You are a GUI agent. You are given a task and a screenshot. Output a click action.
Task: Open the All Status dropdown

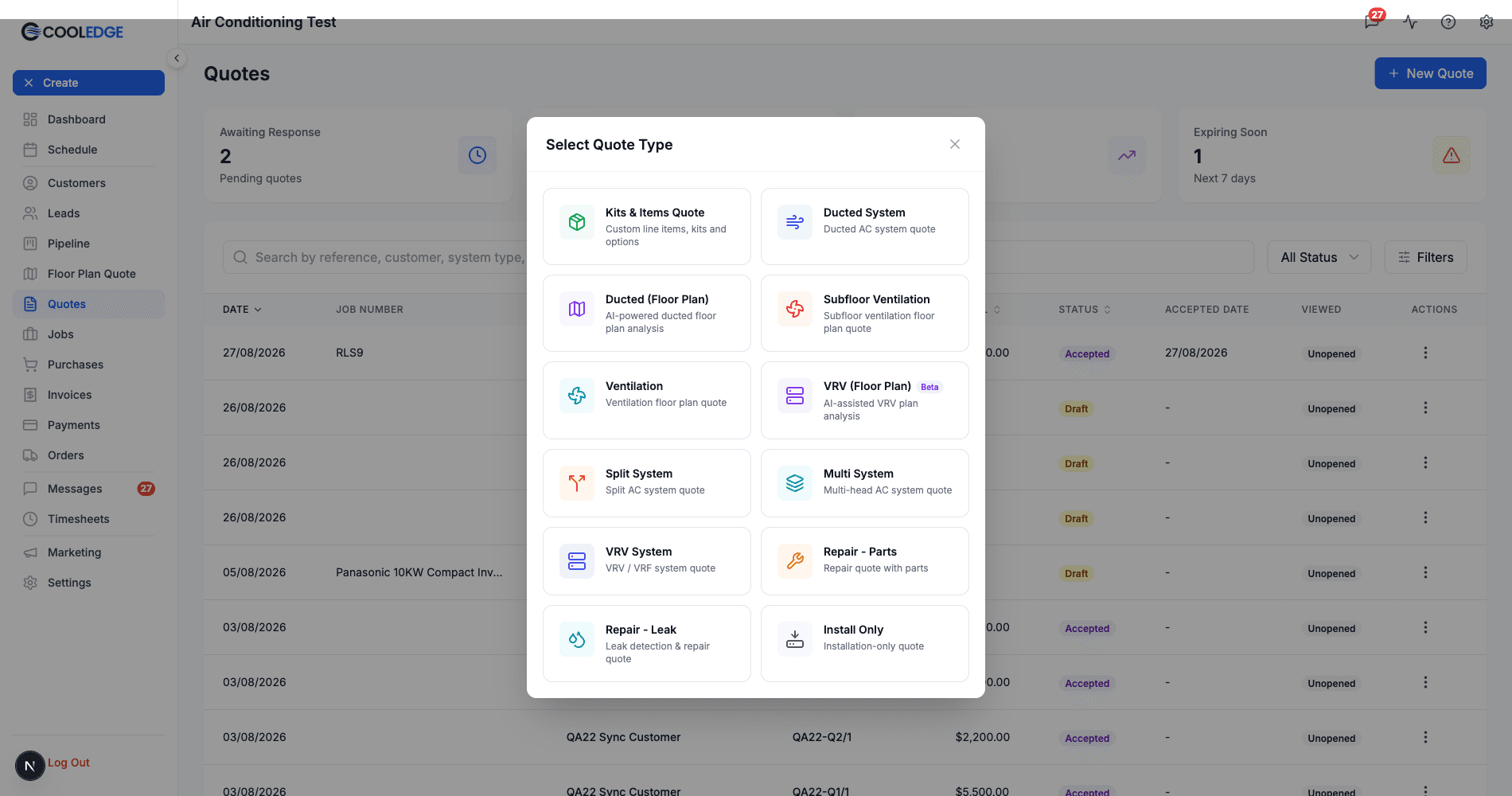pos(1319,257)
